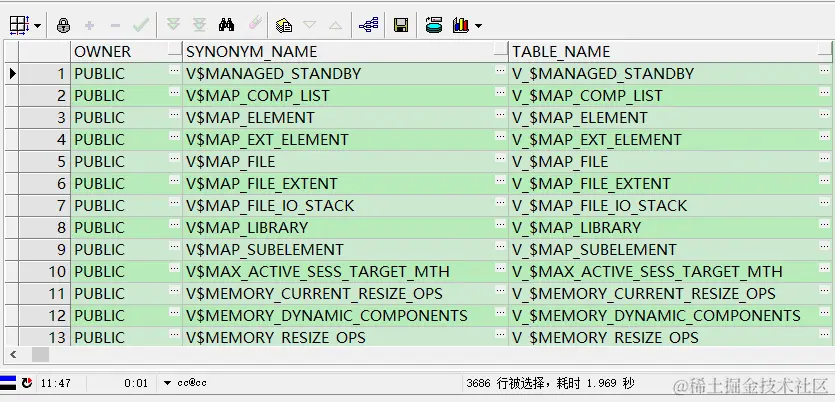This screenshot has height=402, width=835.
Task: Select row number 13 header
Action: click(44, 337)
